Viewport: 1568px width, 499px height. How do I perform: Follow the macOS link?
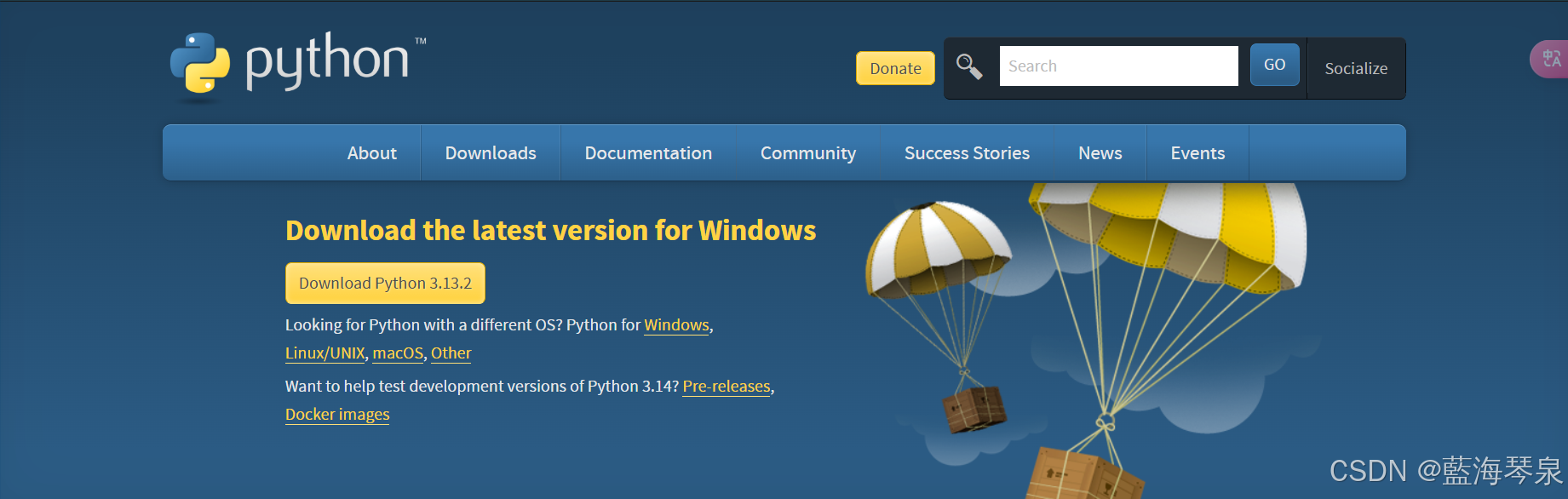click(x=398, y=353)
